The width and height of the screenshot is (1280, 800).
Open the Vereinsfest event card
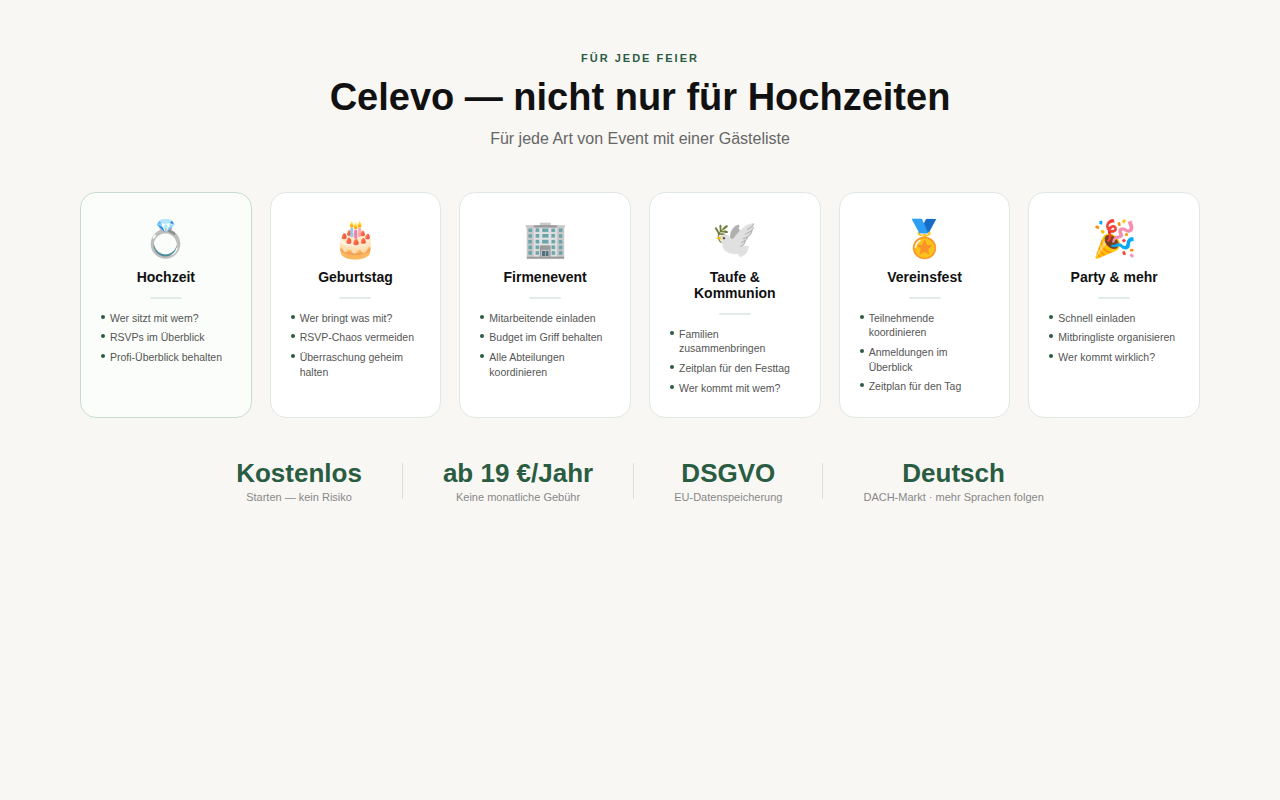pyautogui.click(x=924, y=304)
